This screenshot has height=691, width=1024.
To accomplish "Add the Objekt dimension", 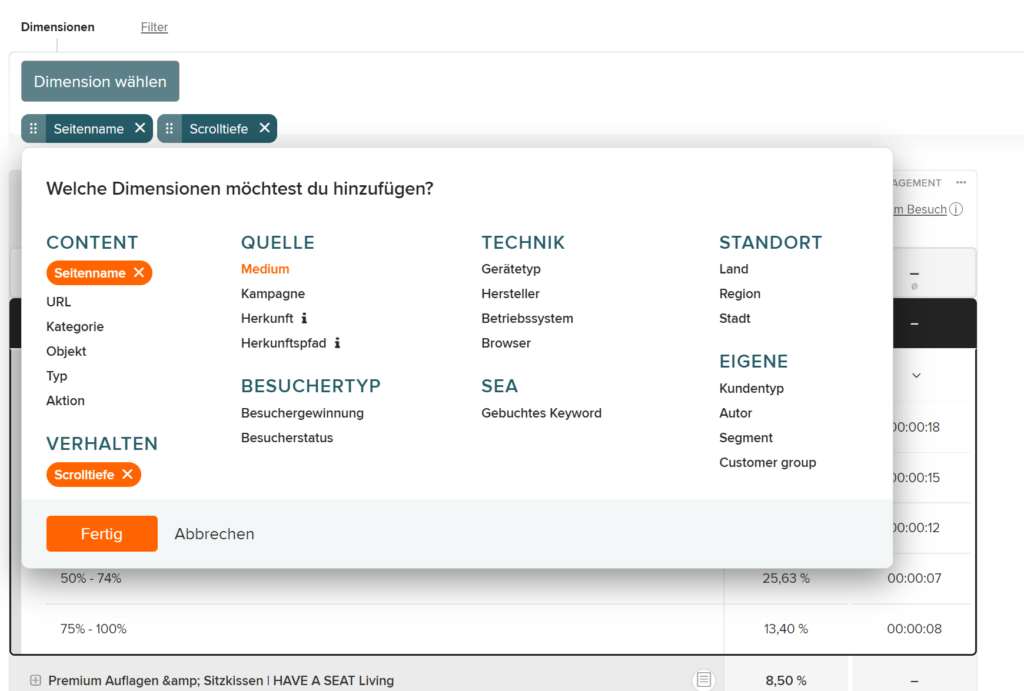I will [66, 351].
